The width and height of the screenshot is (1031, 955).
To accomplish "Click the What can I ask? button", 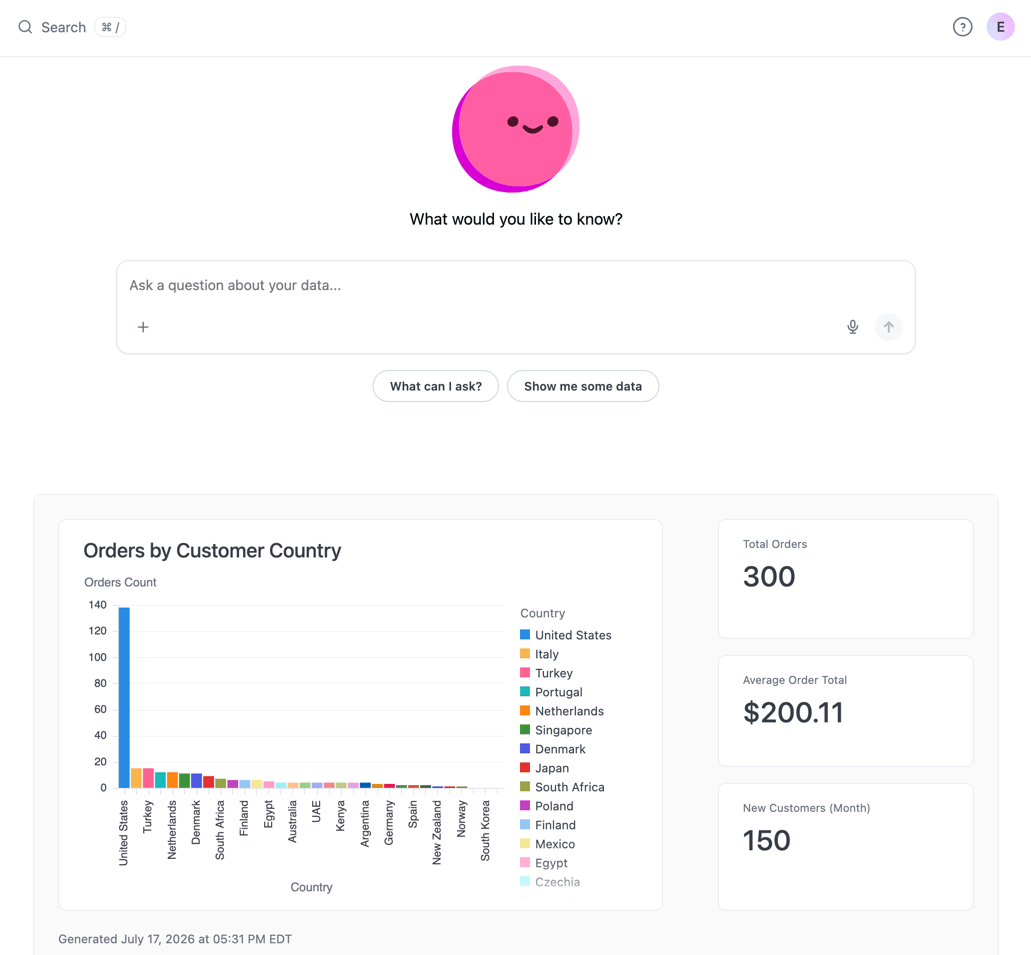I will 435,386.
